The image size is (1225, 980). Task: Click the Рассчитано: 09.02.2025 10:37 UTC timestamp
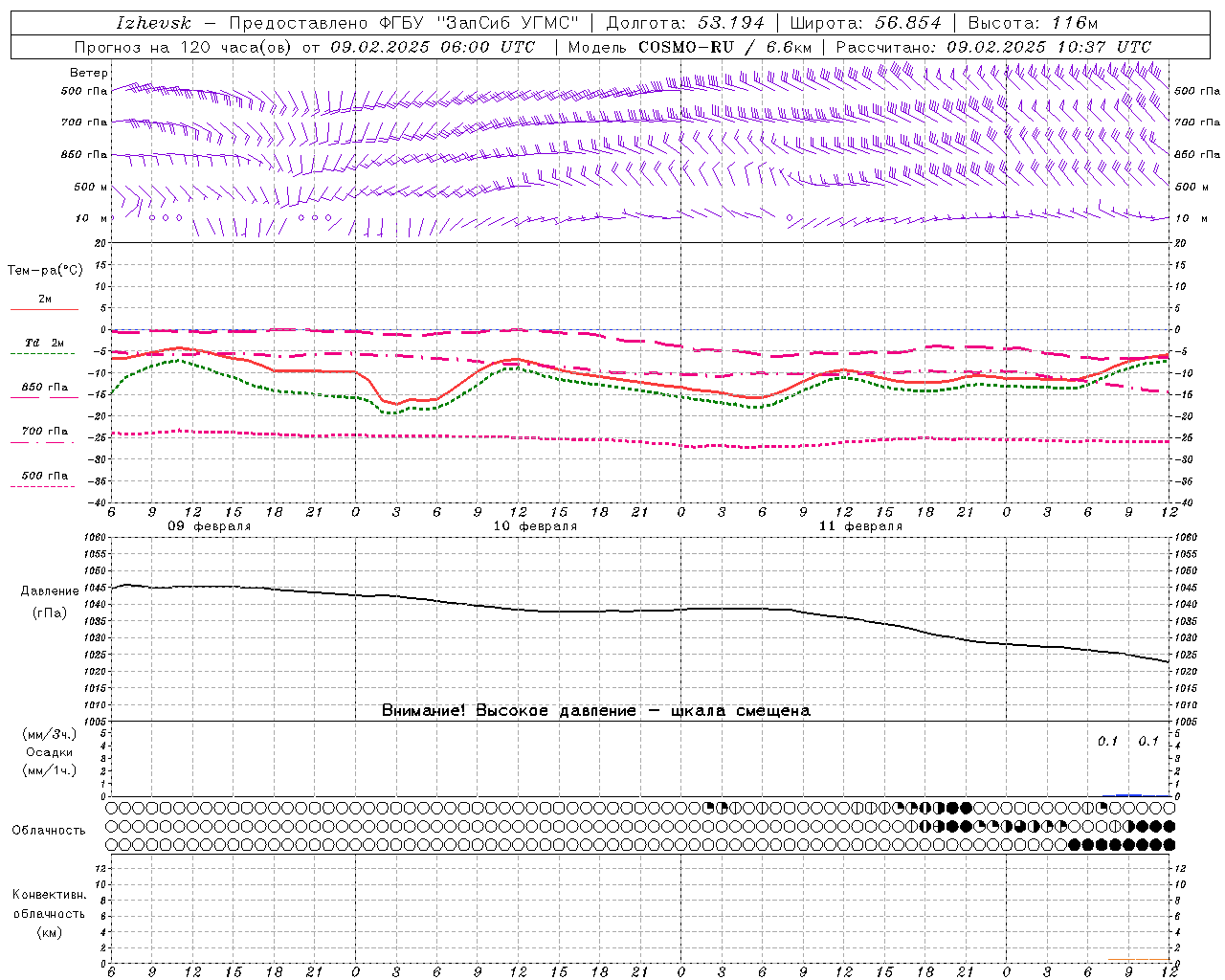993,47
